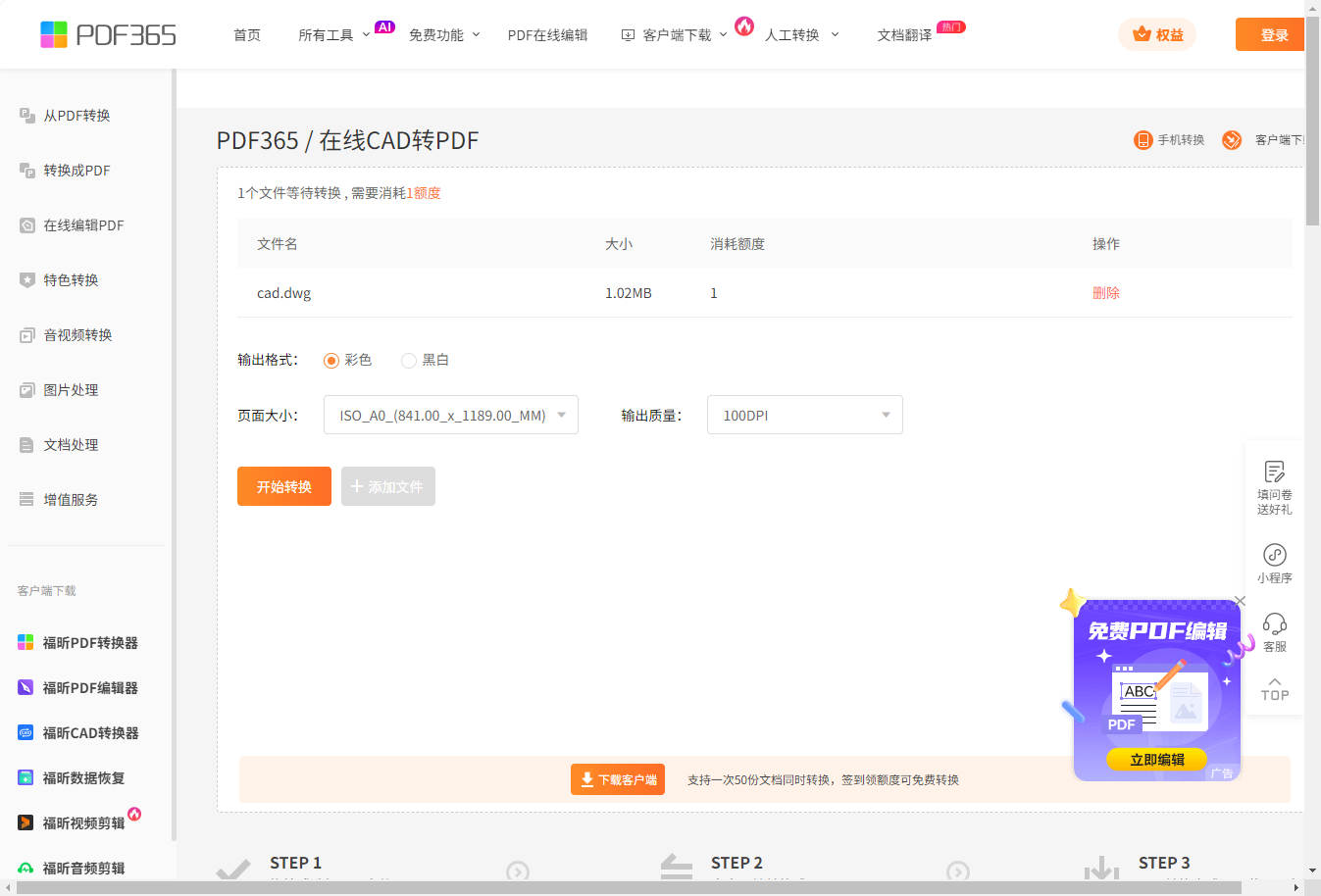Close the floating PDF editor ad
The image size is (1321, 896).
tap(1240, 601)
